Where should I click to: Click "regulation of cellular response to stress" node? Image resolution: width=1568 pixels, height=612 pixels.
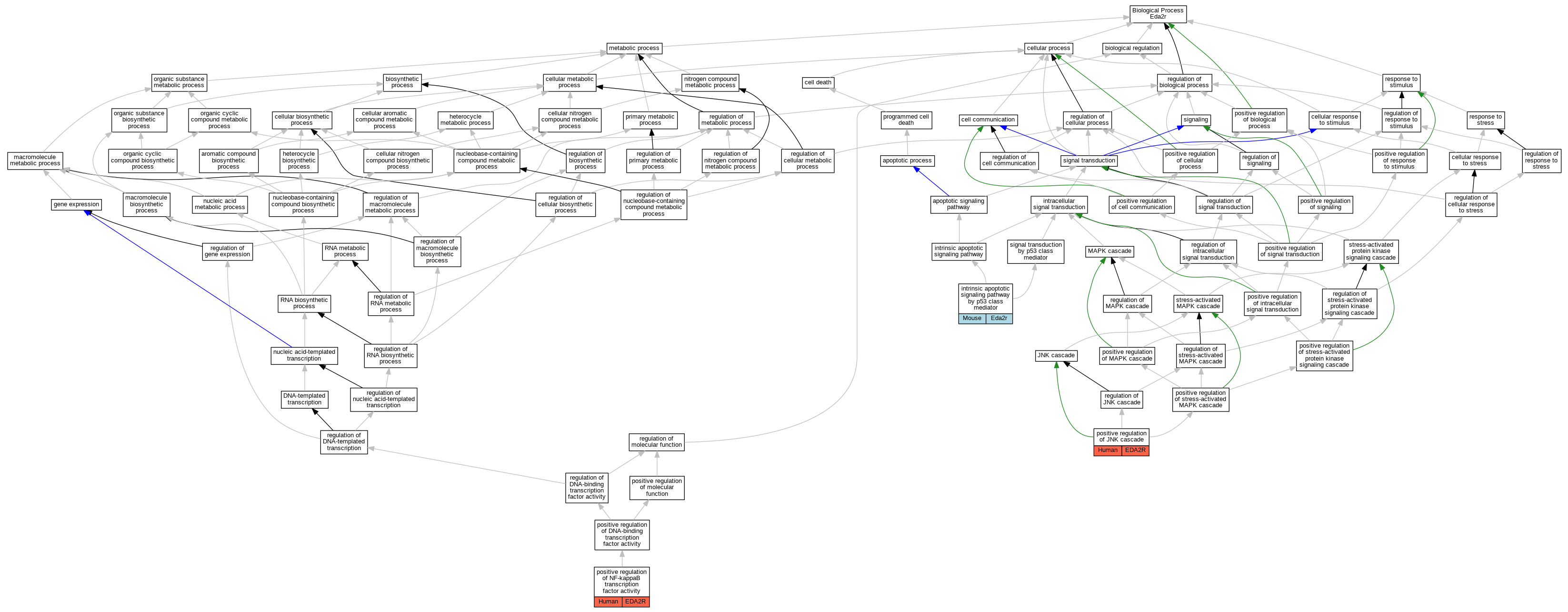(x=1471, y=205)
